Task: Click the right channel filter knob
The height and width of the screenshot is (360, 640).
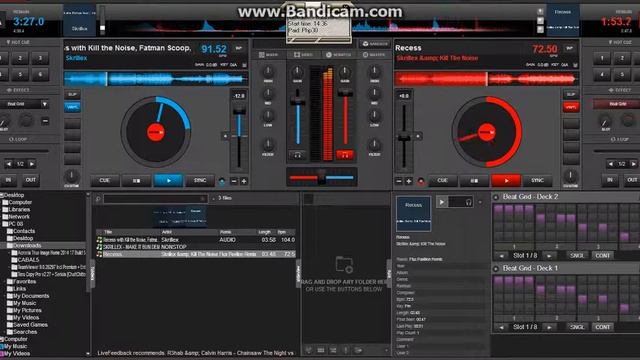Action: [x=374, y=144]
